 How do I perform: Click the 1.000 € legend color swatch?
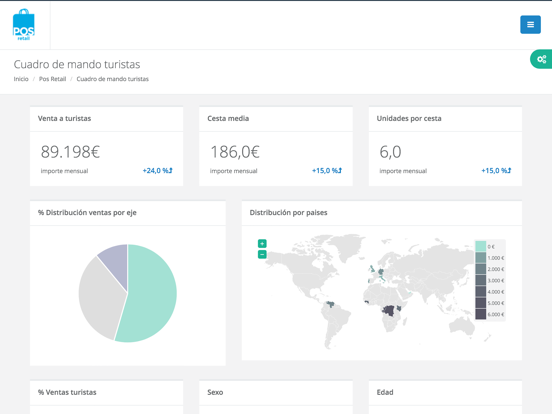click(481, 258)
